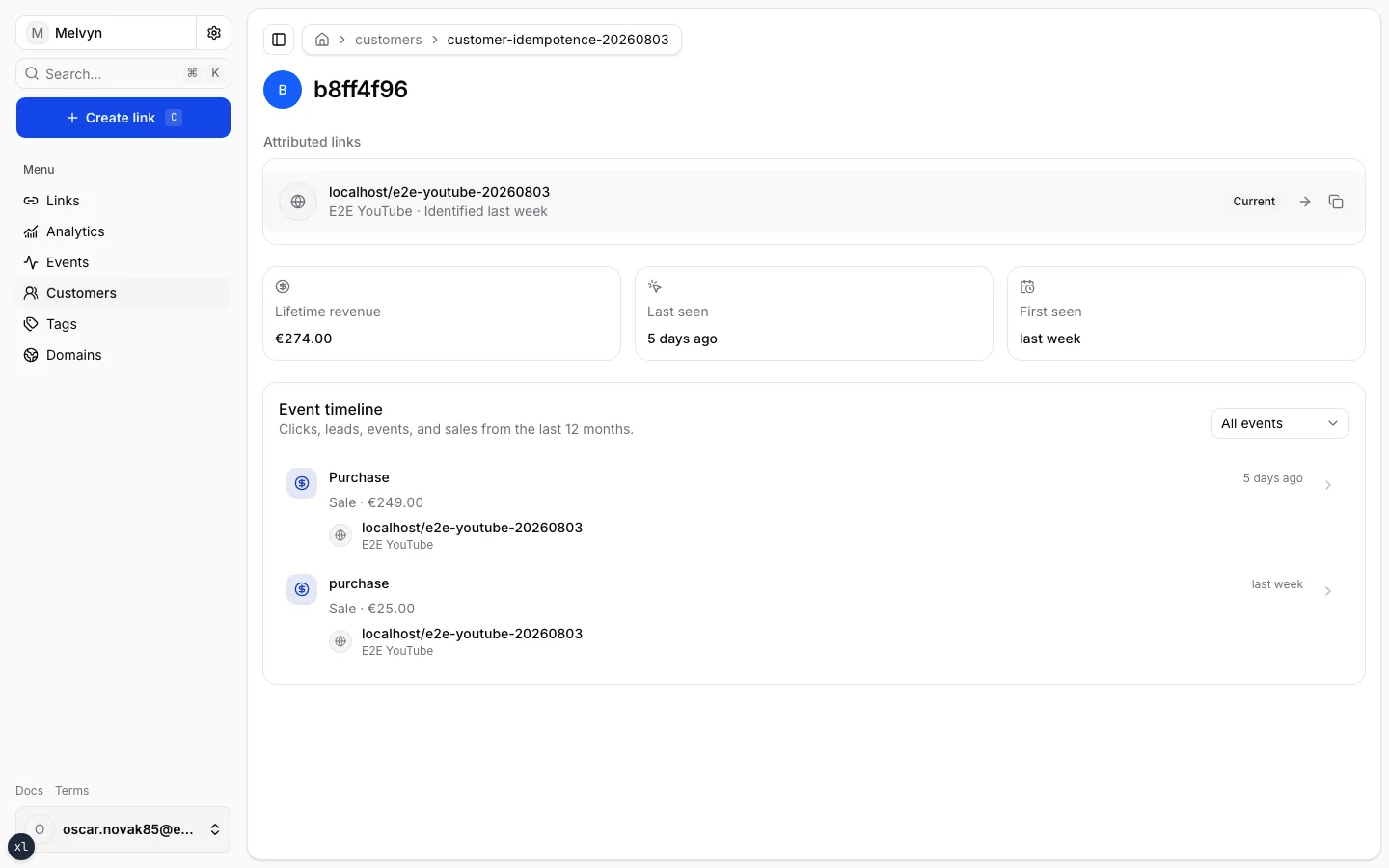Open Analytics in the menu
The height and width of the screenshot is (868, 1389).
click(123, 231)
